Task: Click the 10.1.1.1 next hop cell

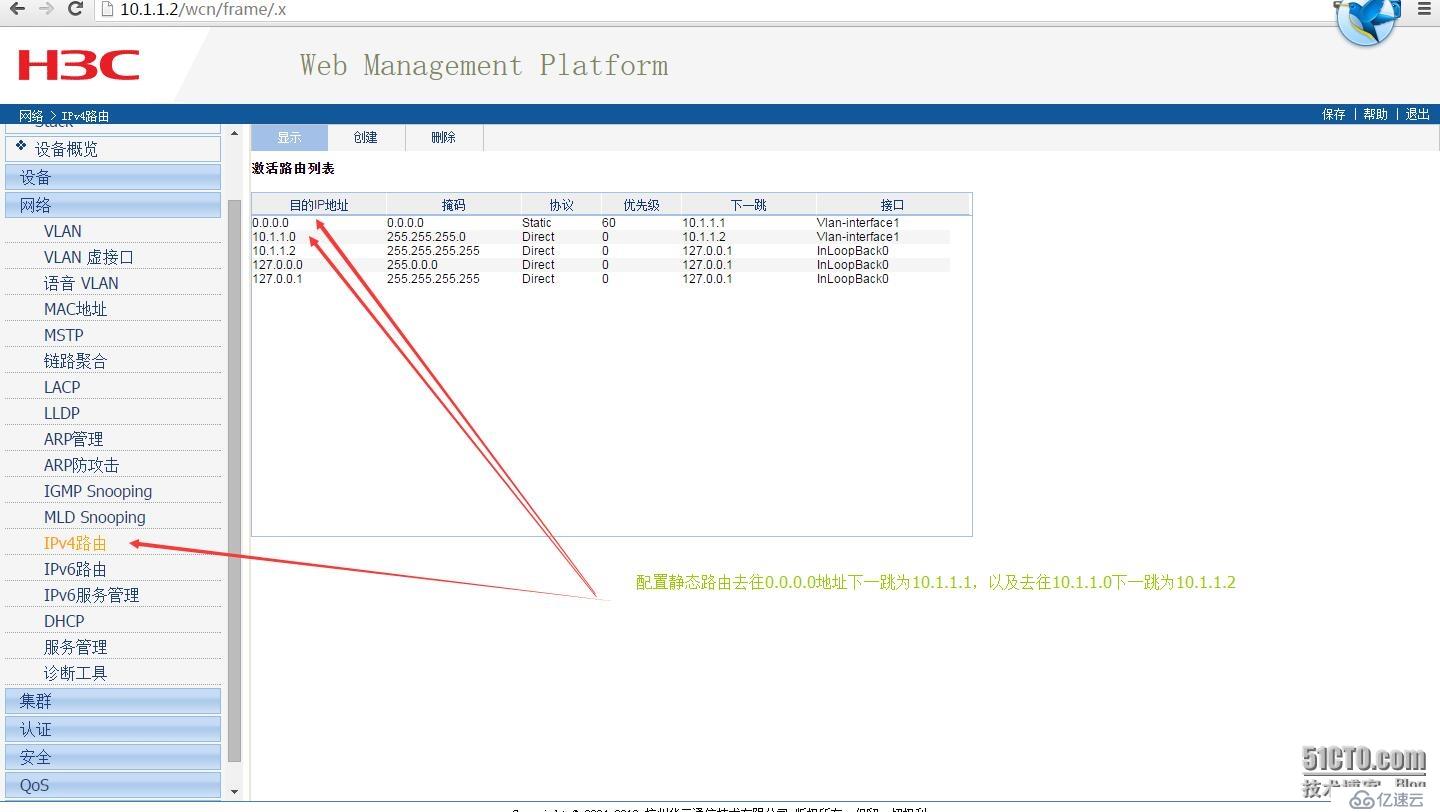Action: point(704,223)
